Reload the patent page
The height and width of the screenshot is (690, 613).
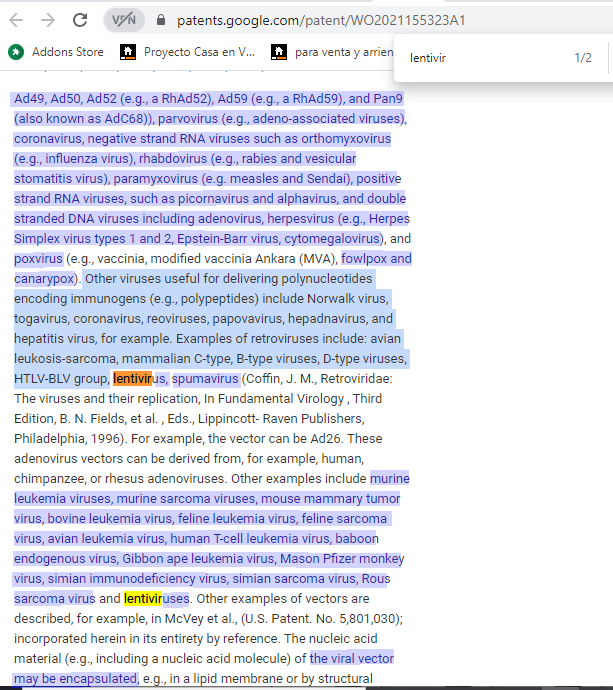pos(81,20)
